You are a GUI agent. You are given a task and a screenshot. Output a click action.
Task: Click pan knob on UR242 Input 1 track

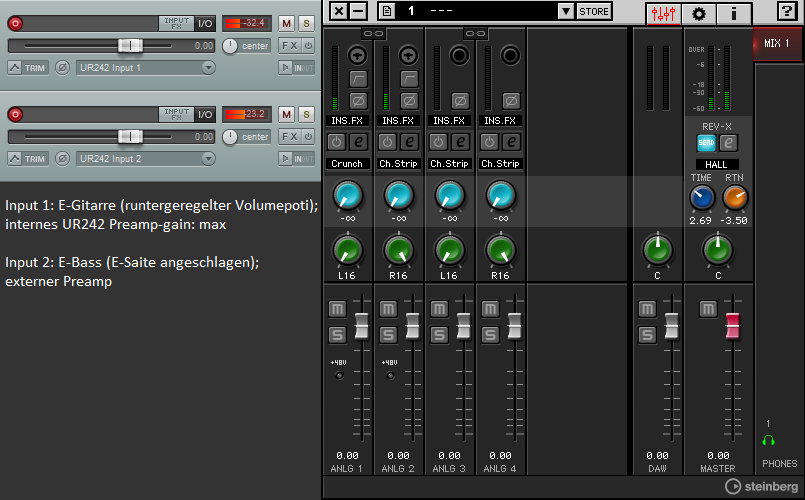[230, 46]
